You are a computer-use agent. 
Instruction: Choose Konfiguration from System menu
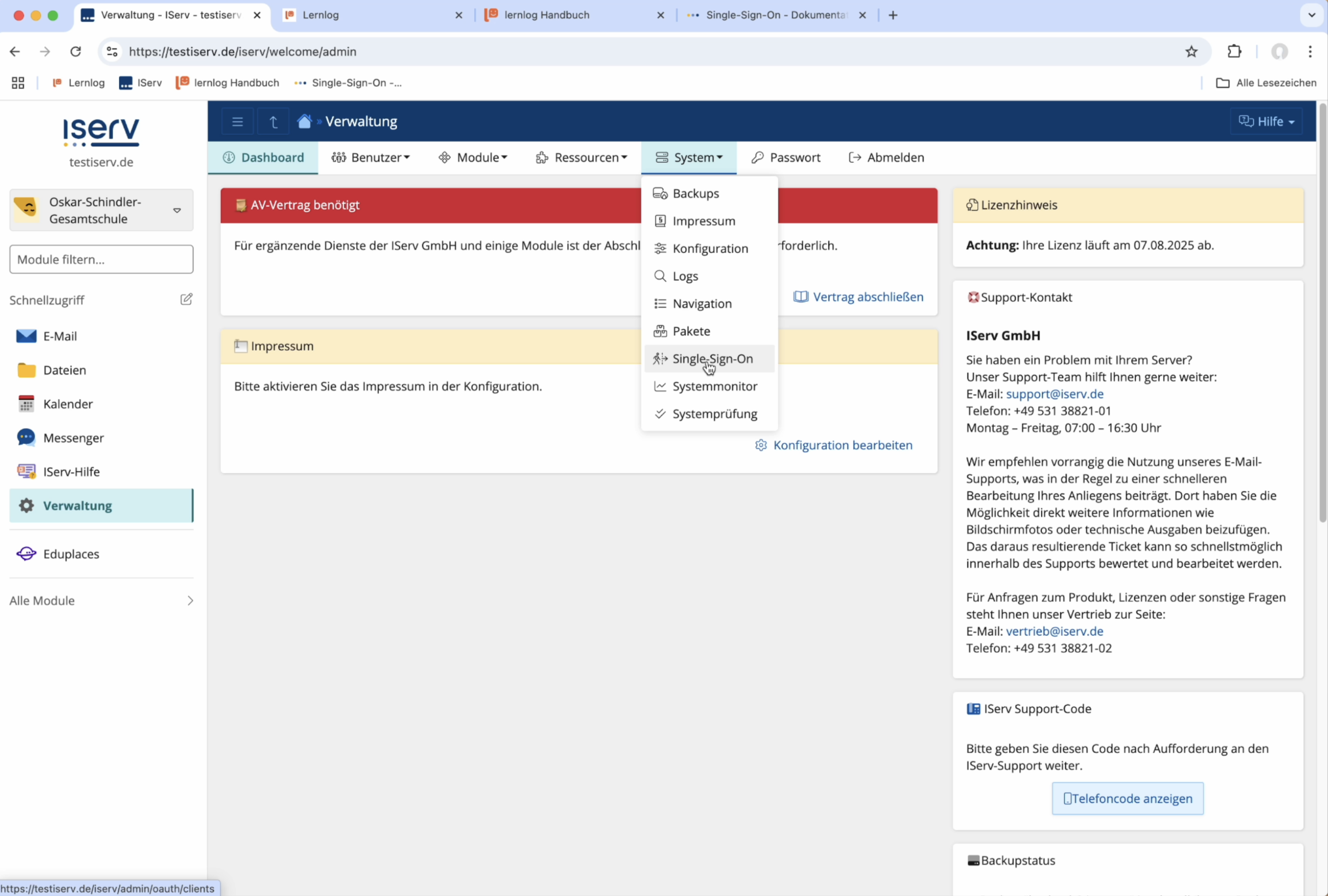pos(709,248)
